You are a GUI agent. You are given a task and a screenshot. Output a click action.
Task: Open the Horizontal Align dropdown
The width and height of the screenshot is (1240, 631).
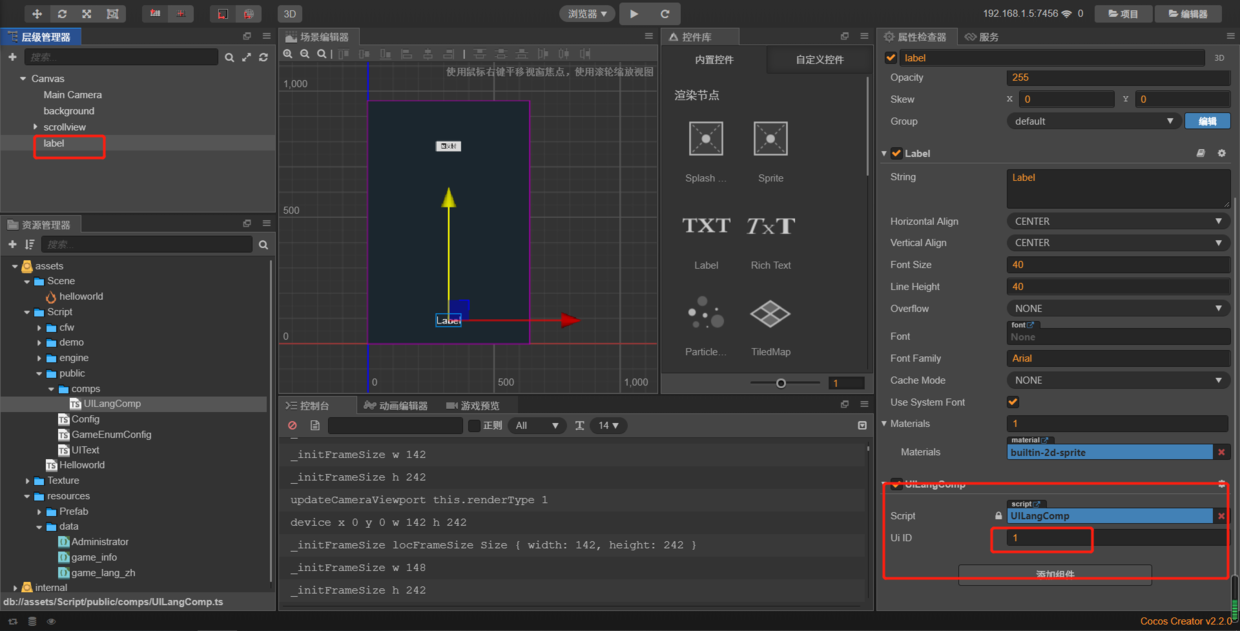[1118, 221]
